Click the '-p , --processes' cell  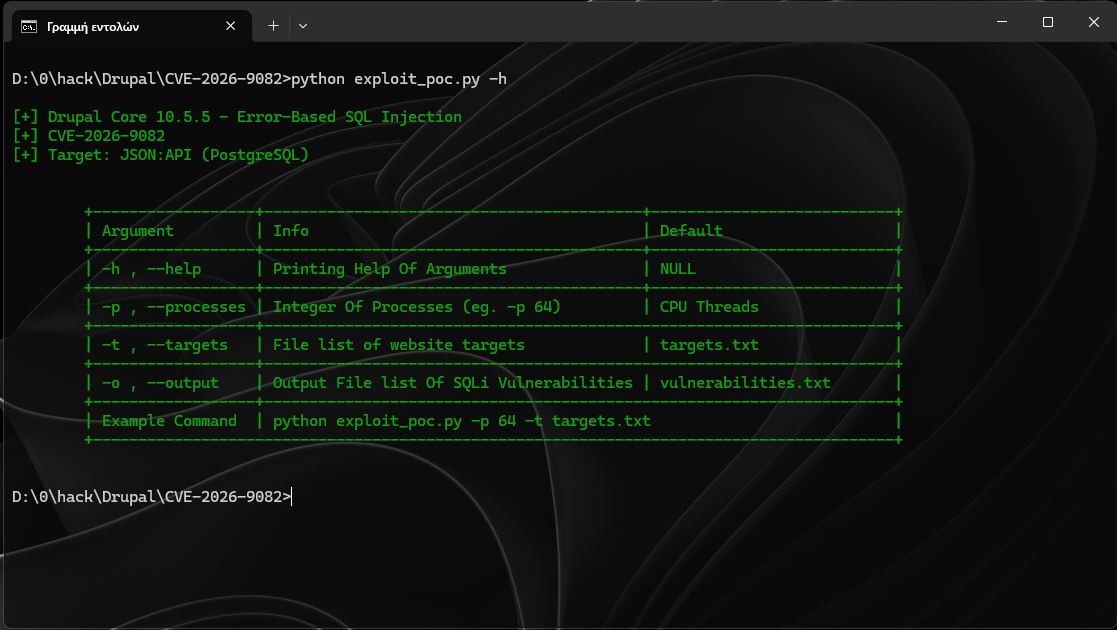[174, 307]
